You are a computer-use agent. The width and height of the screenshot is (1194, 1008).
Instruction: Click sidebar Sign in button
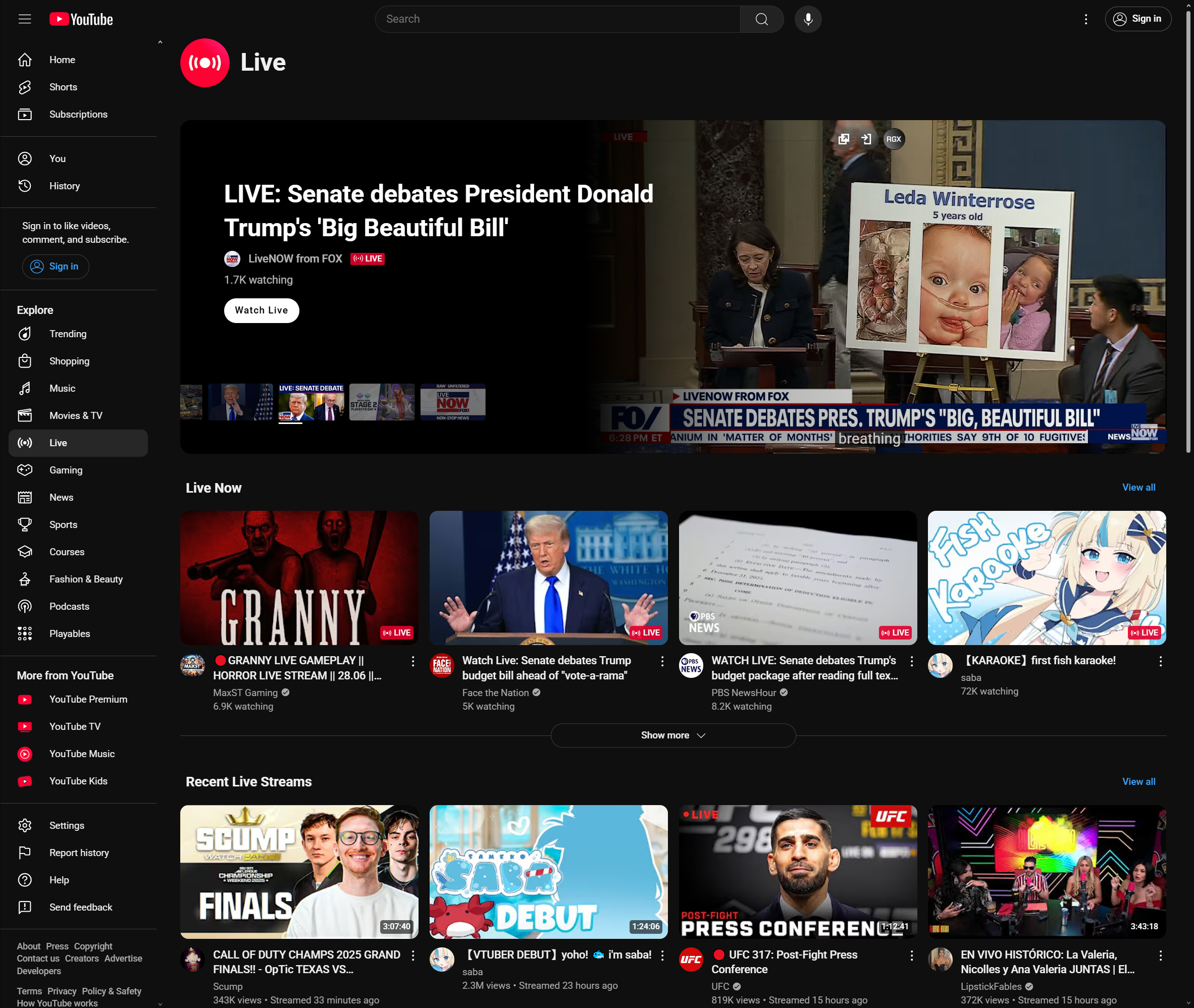pyautogui.click(x=56, y=267)
